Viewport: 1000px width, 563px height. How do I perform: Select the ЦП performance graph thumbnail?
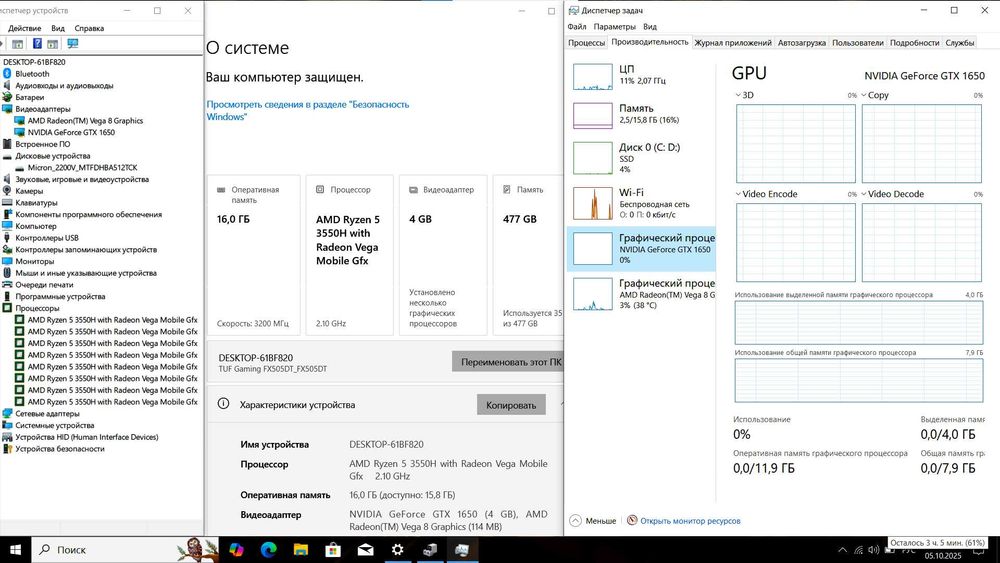[x=592, y=77]
